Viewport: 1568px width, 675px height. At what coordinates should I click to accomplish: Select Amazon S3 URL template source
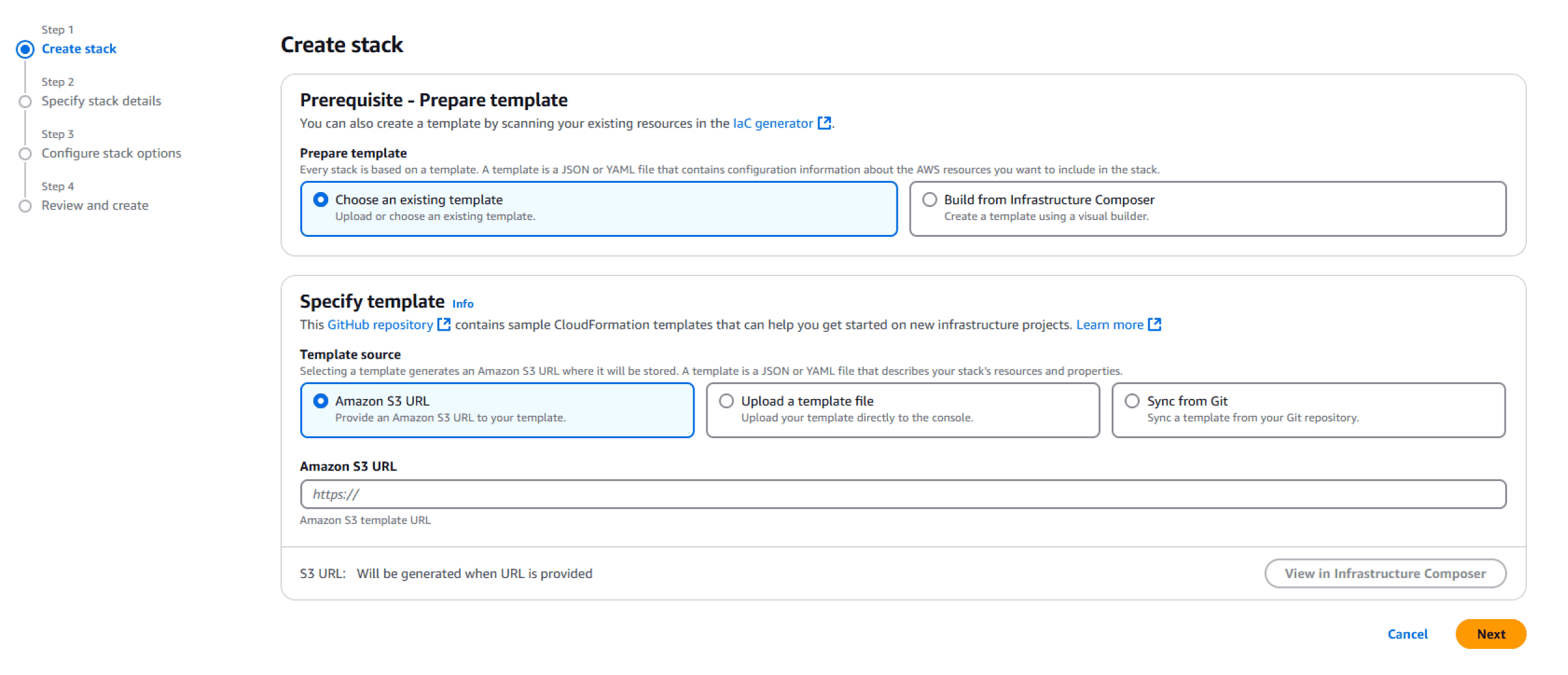click(321, 401)
